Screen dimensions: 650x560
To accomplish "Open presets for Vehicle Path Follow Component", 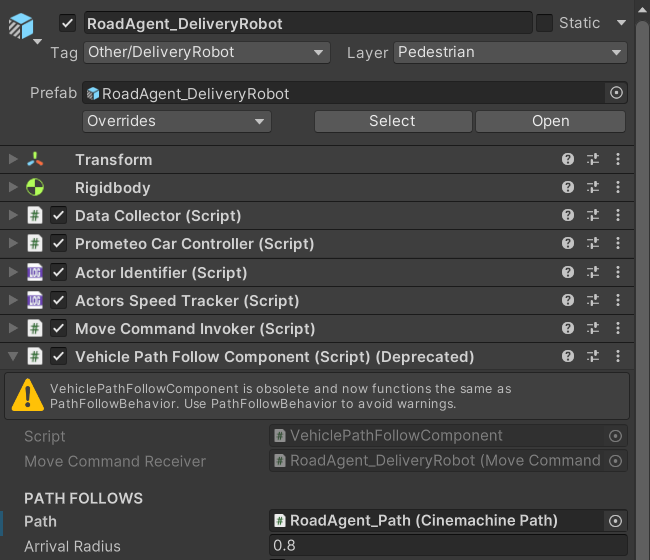I will (593, 356).
